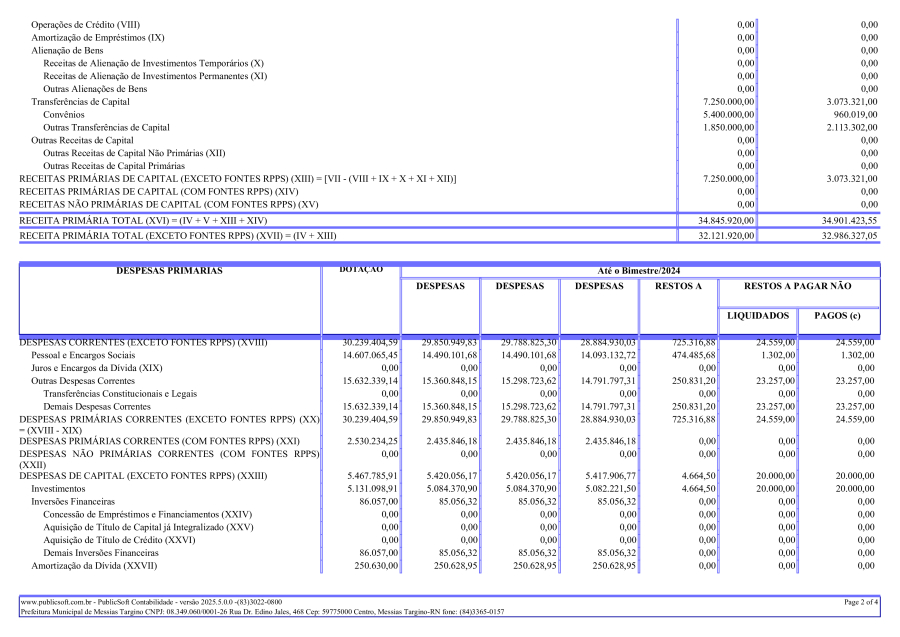The width and height of the screenshot is (900, 637).
Task: Select the Investimentos row label
Action: coord(58,489)
